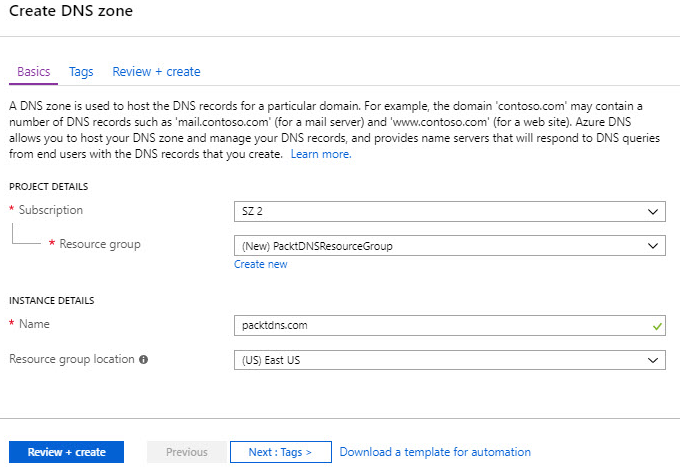The height and width of the screenshot is (476, 680).
Task: Click the Previous button
Action: [186, 452]
